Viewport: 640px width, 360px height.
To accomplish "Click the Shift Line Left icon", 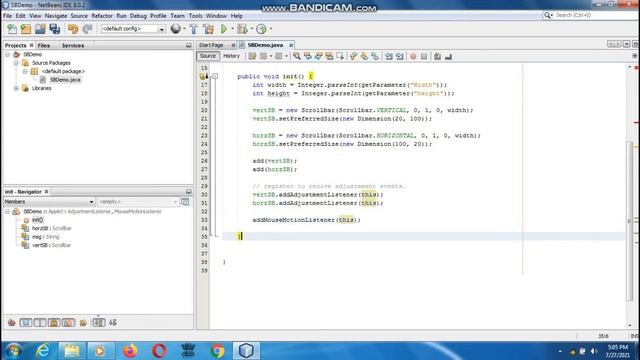I will pyautogui.click(x=389, y=56).
